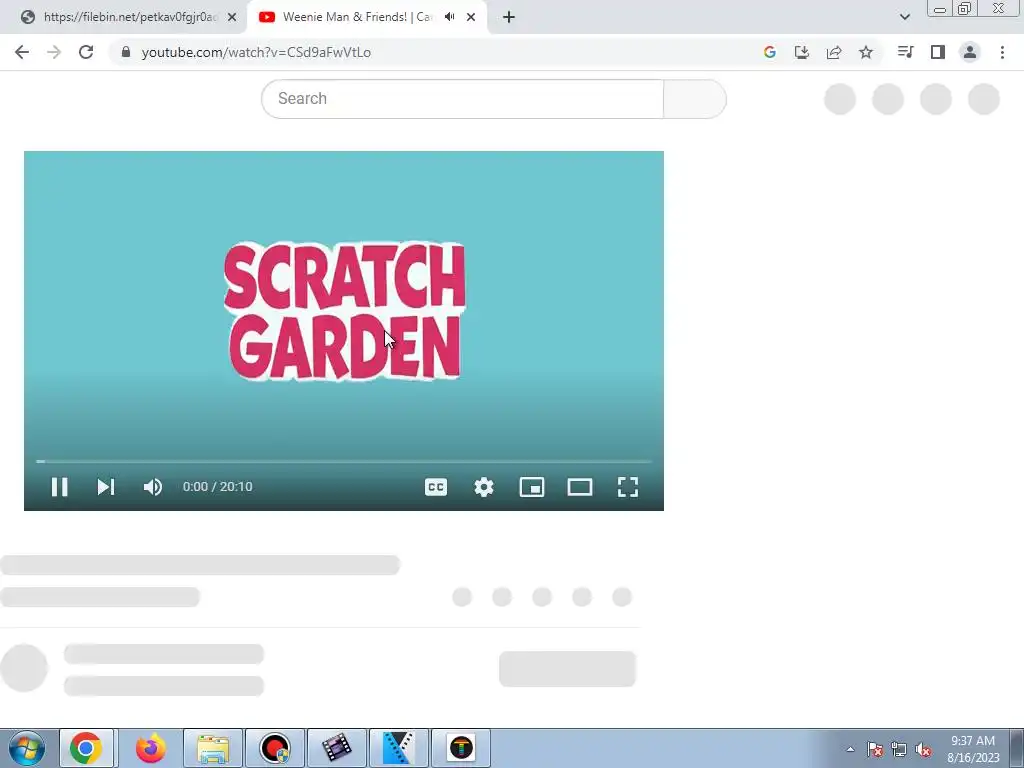Open clock showing 9:37 AM

click(x=973, y=749)
